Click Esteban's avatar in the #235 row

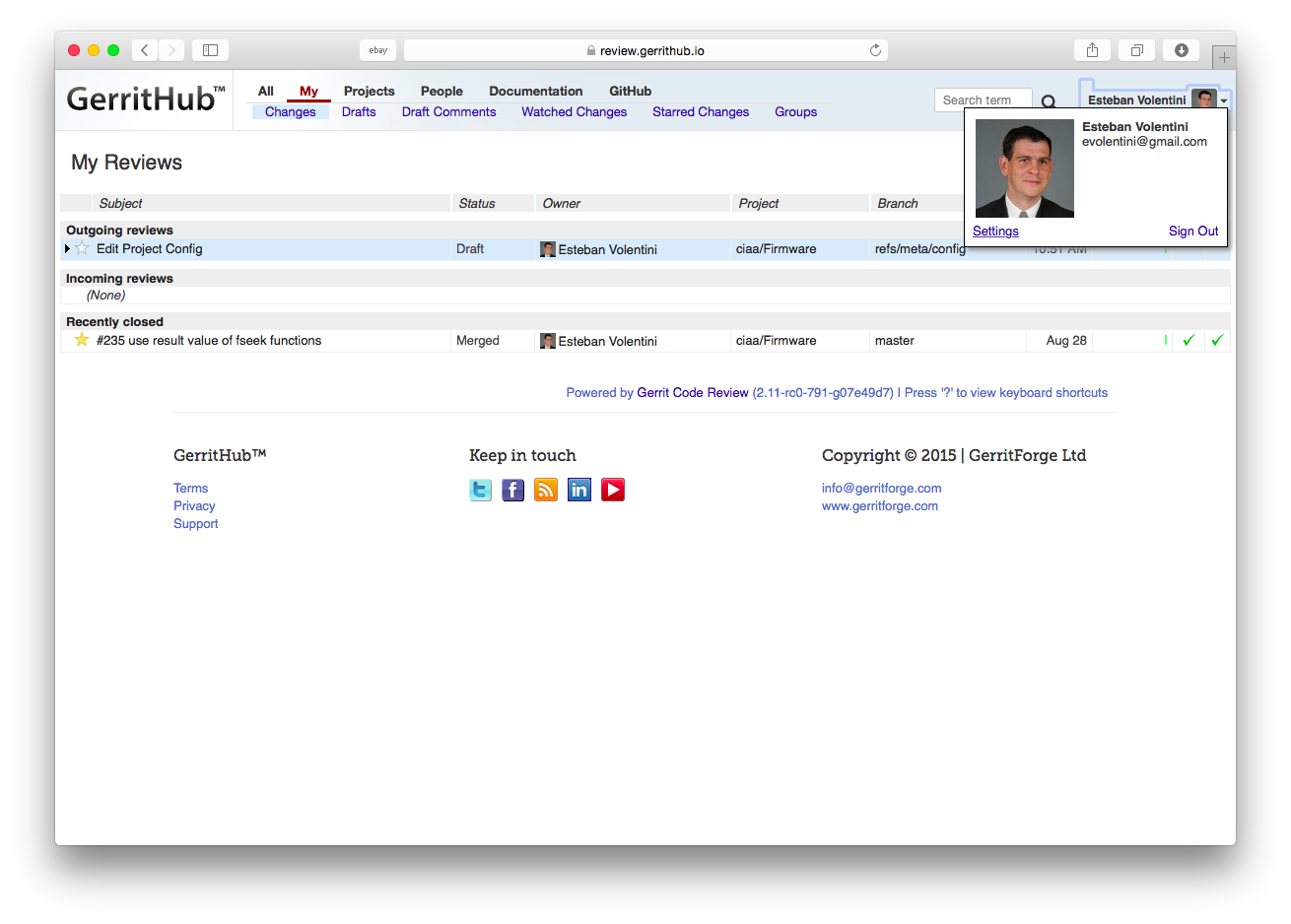(x=548, y=341)
